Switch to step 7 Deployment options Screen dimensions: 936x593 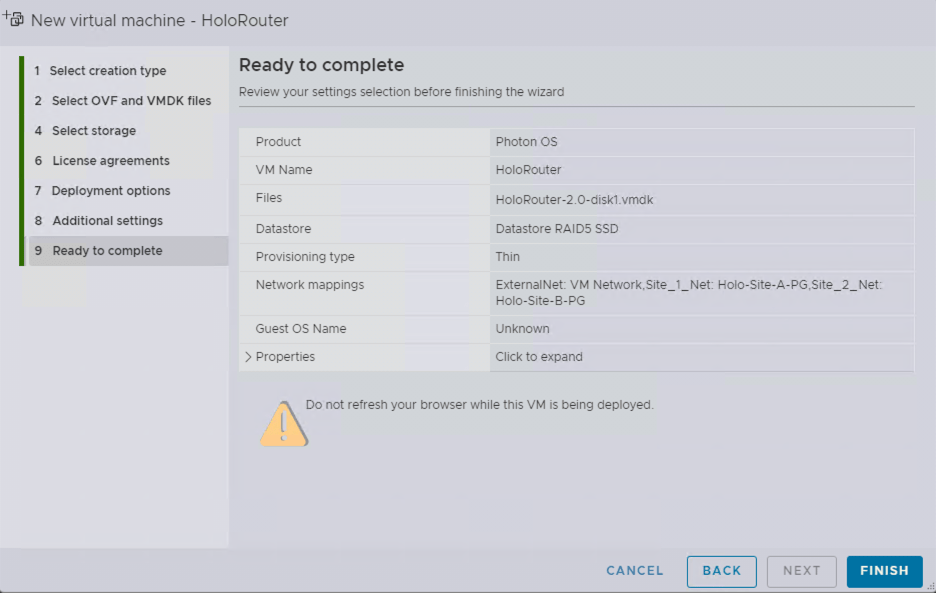[111, 191]
